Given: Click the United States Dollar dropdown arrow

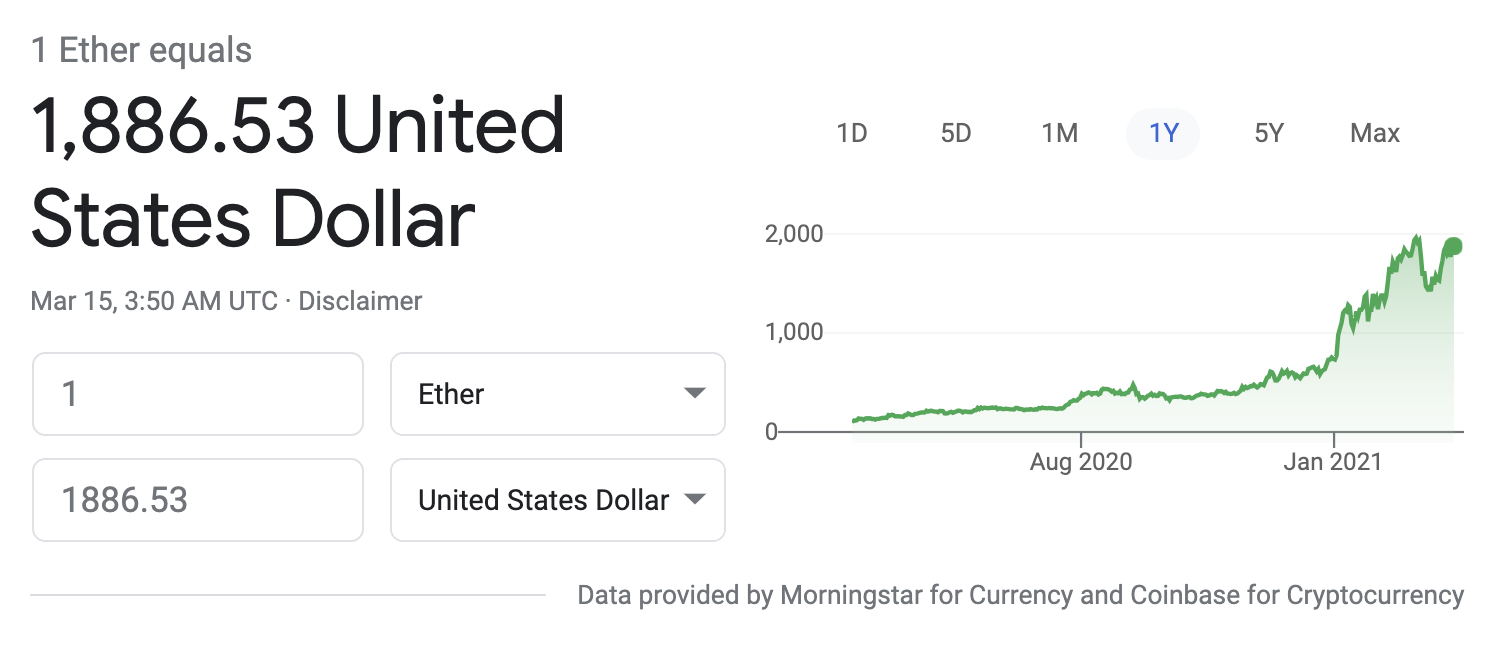Looking at the screenshot, I should [695, 500].
